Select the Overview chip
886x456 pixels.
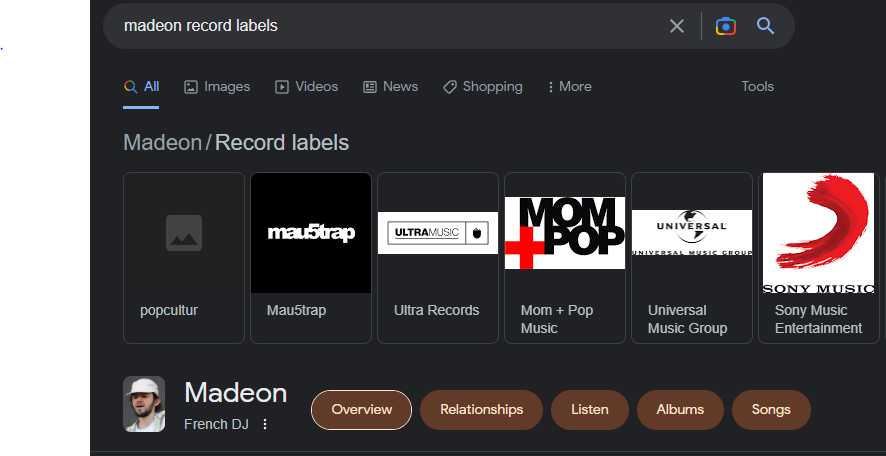[x=362, y=410]
